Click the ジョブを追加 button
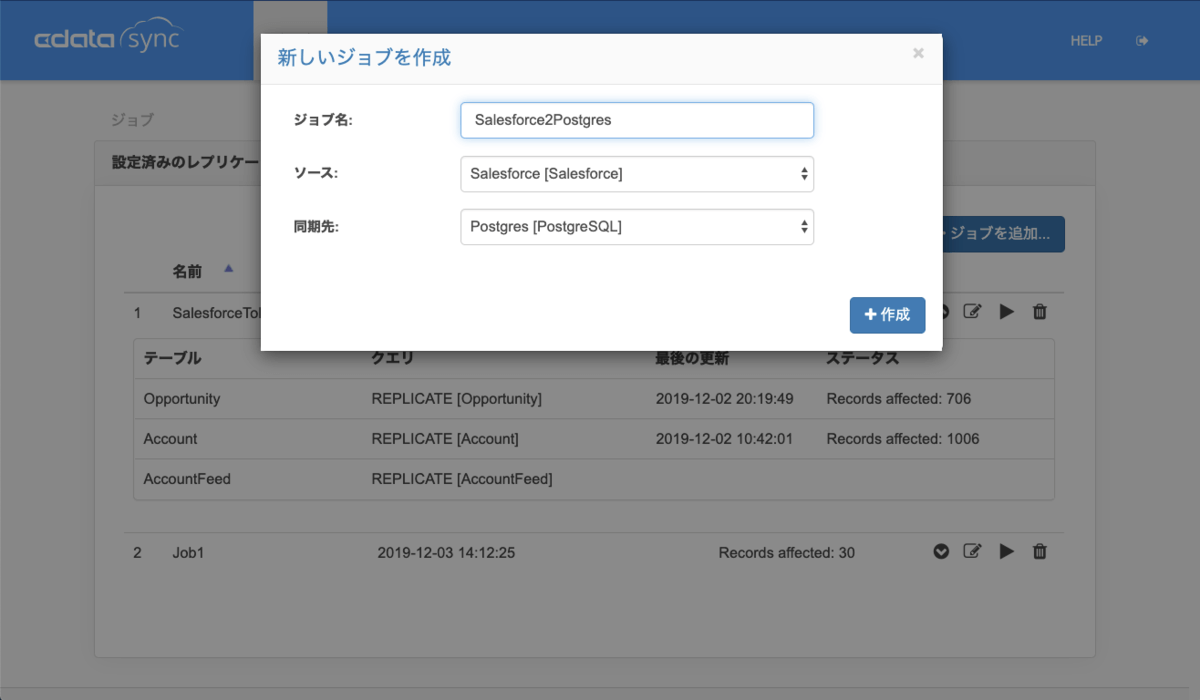This screenshot has height=700, width=1200. click(1003, 234)
